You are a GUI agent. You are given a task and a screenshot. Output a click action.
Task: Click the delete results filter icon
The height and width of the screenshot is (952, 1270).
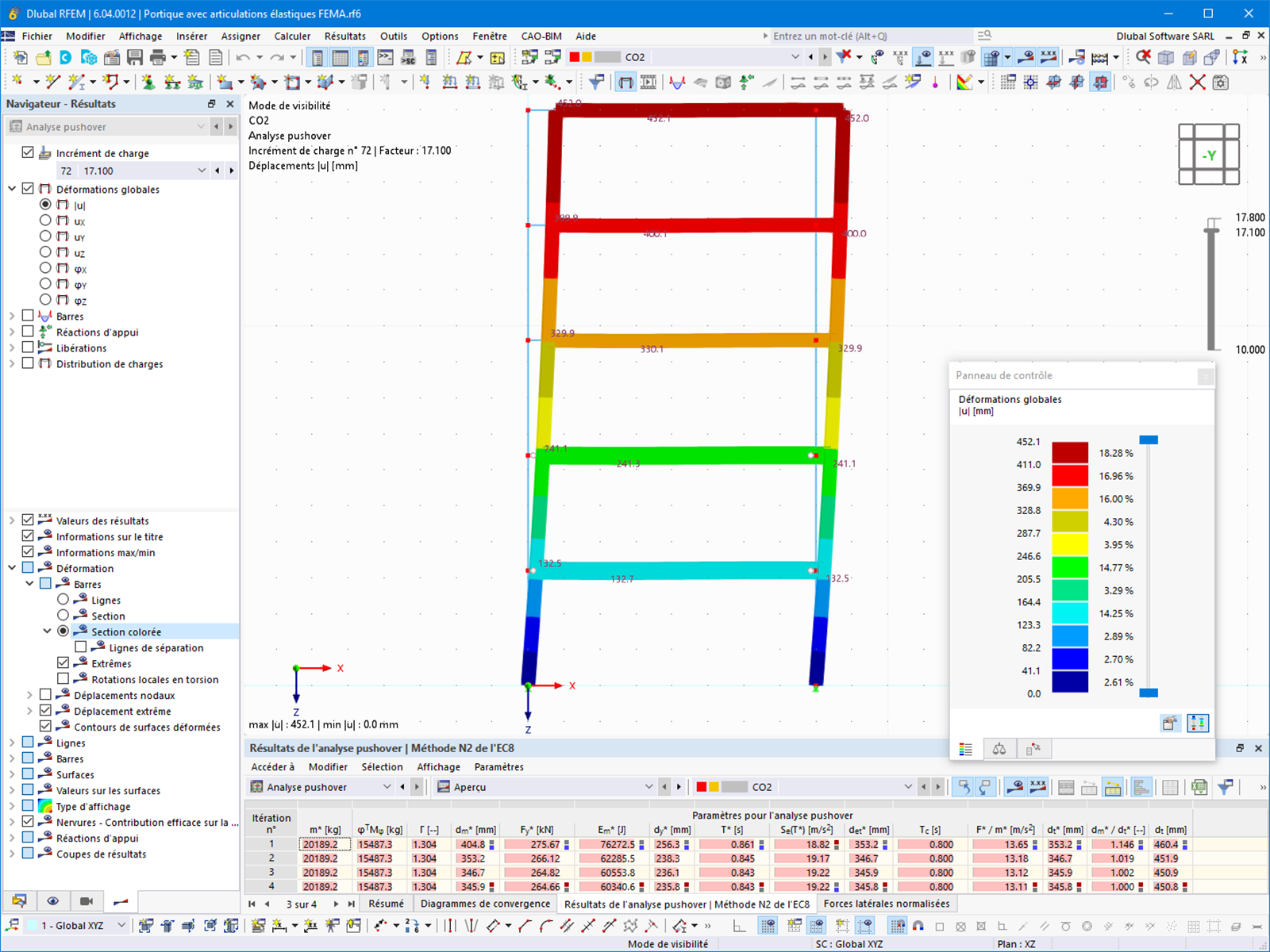(x=844, y=56)
